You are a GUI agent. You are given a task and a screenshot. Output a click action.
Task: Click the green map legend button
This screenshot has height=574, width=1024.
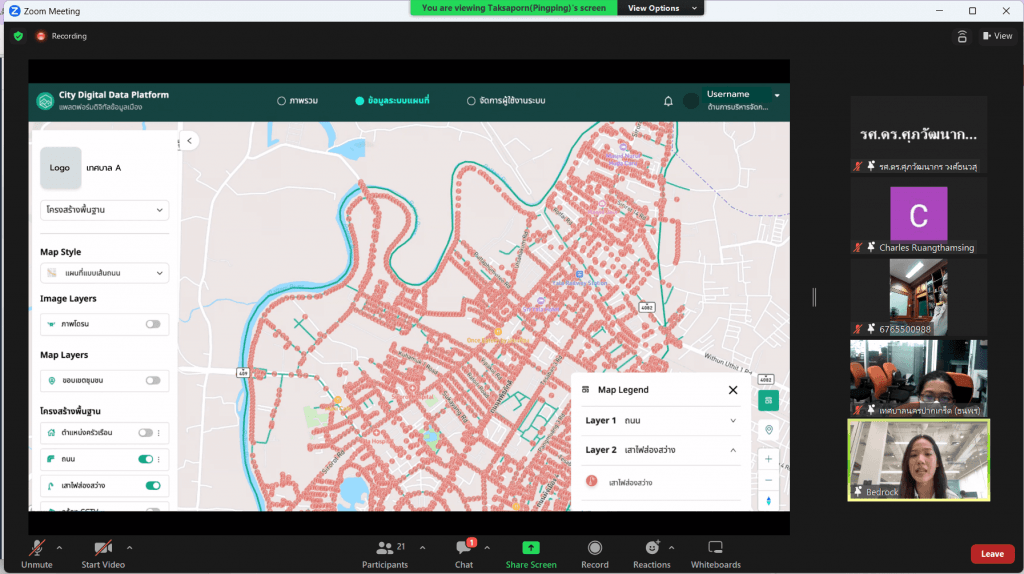point(769,400)
